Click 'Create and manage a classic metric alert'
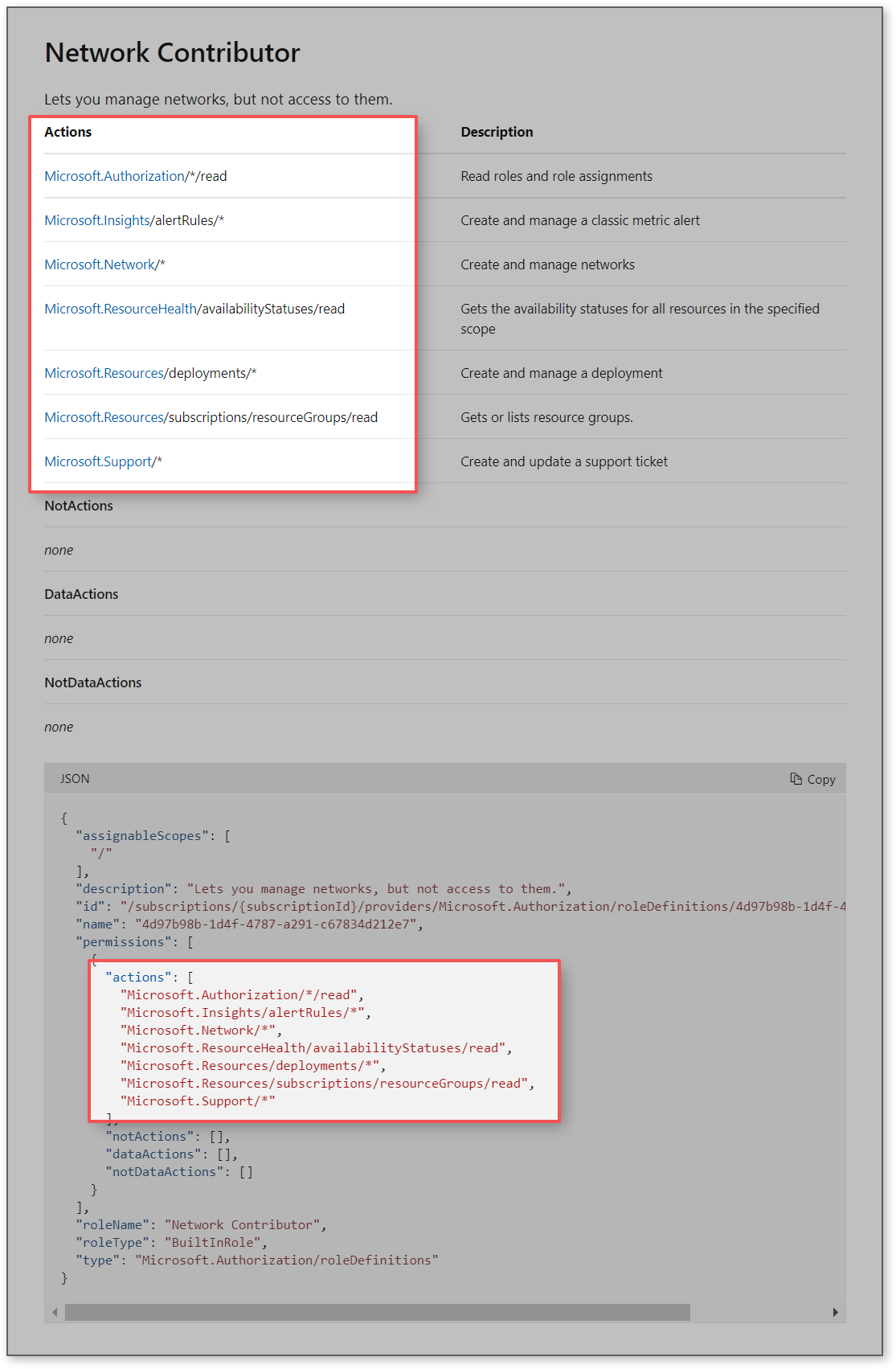Viewport: 896px width, 1369px height. pyautogui.click(x=580, y=220)
